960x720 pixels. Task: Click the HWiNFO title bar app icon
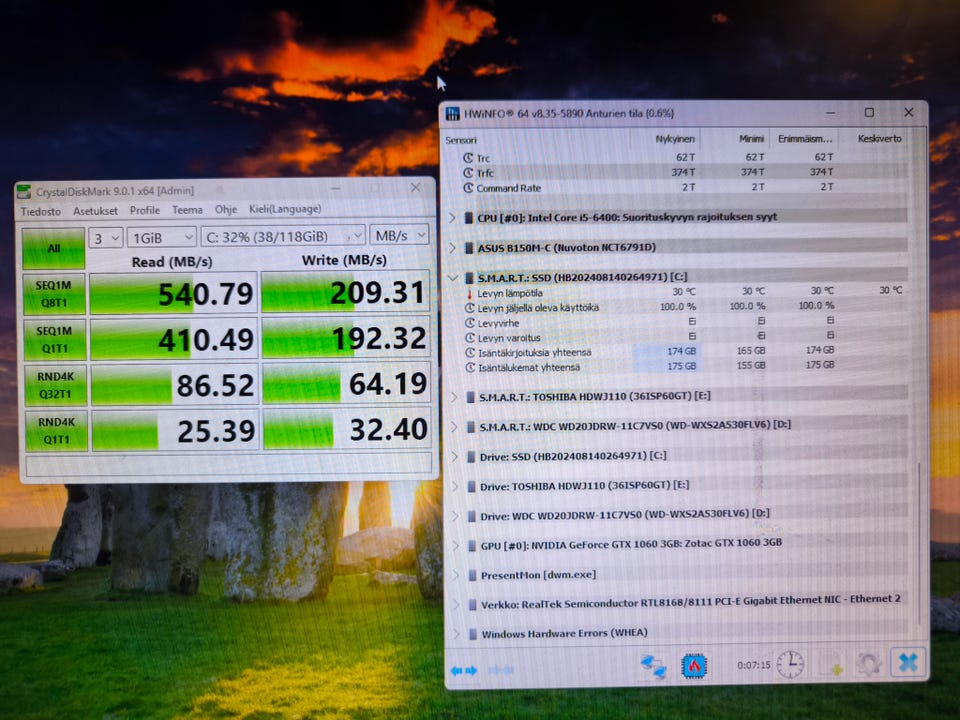(452, 113)
